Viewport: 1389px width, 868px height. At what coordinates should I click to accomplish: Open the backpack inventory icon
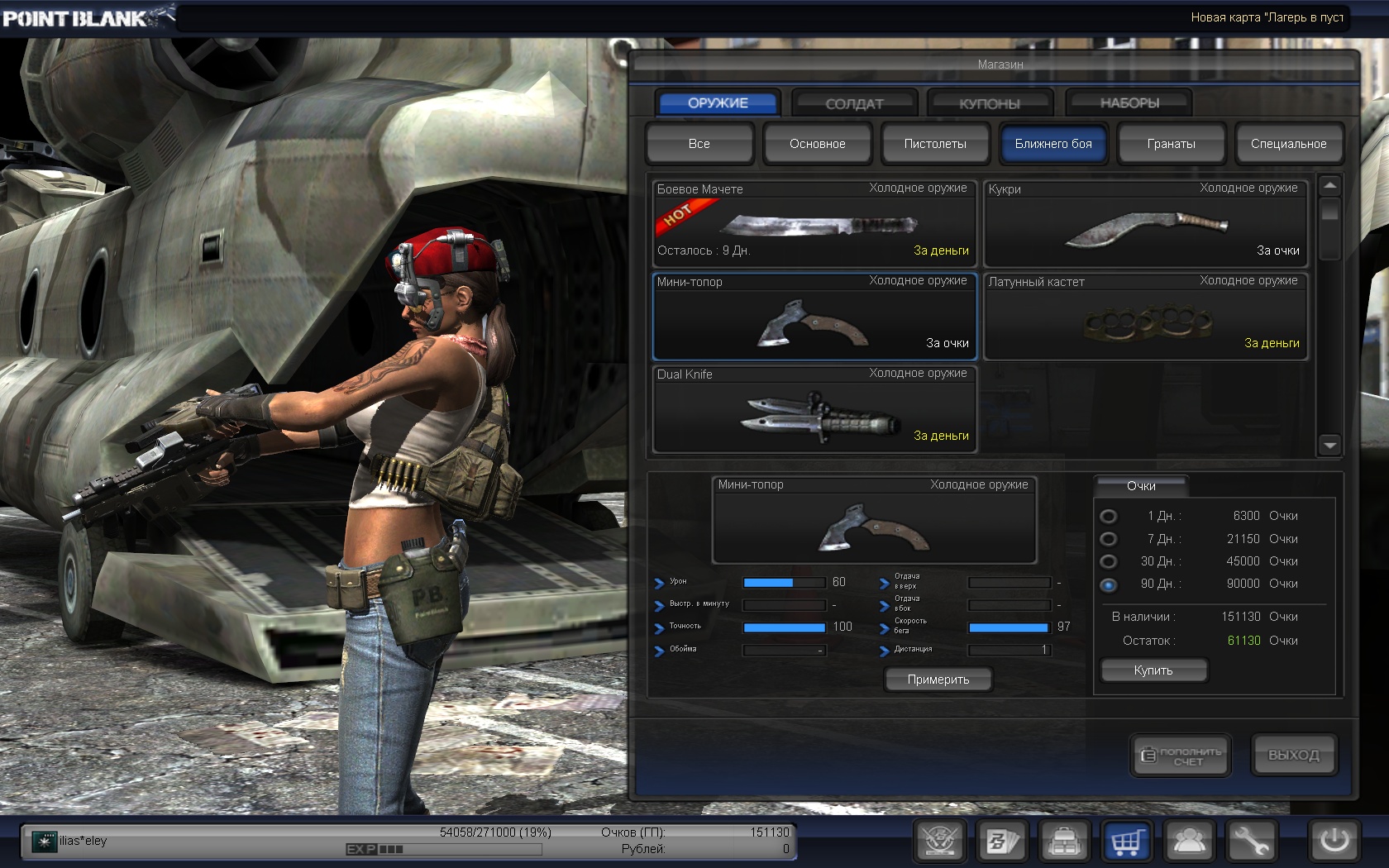1064,842
